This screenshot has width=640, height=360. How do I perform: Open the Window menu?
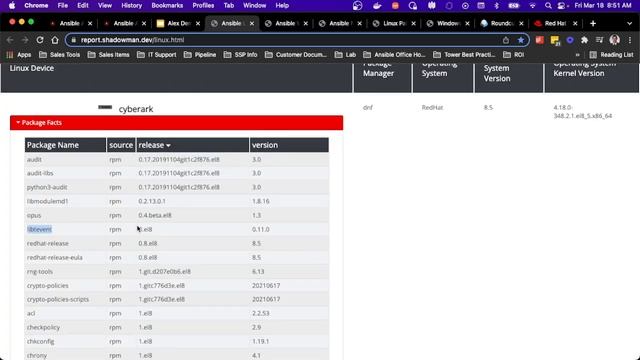254,5
